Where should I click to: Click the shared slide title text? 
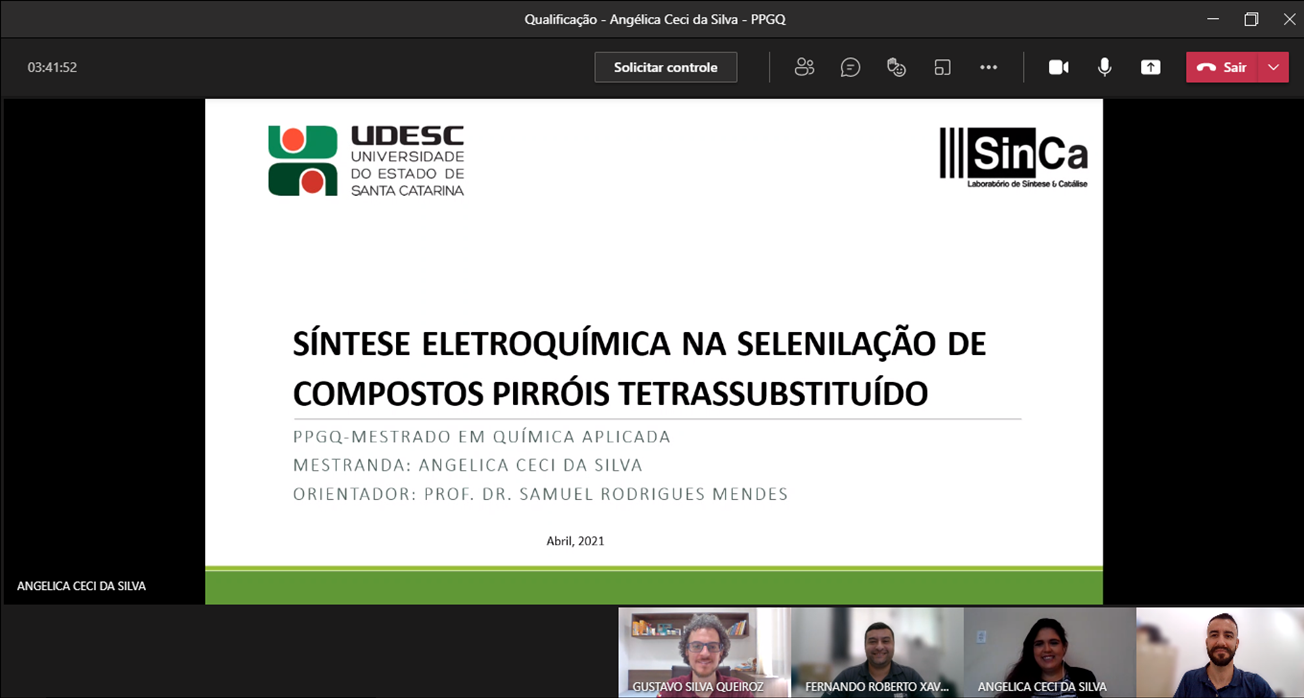639,368
